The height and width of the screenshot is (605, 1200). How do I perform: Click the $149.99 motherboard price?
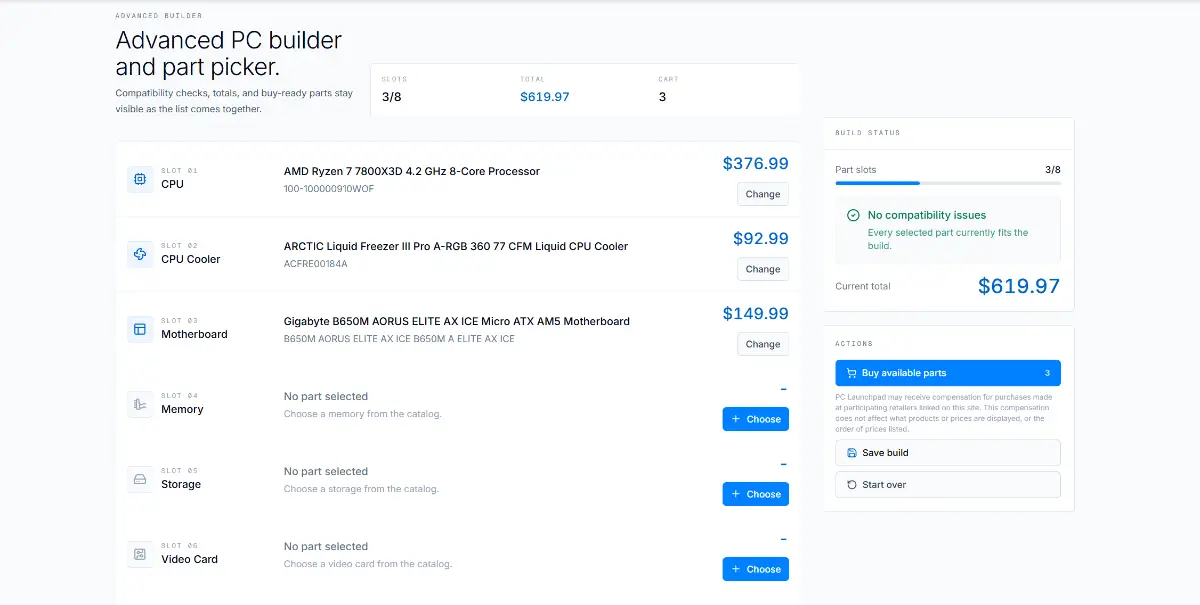pyautogui.click(x=756, y=314)
